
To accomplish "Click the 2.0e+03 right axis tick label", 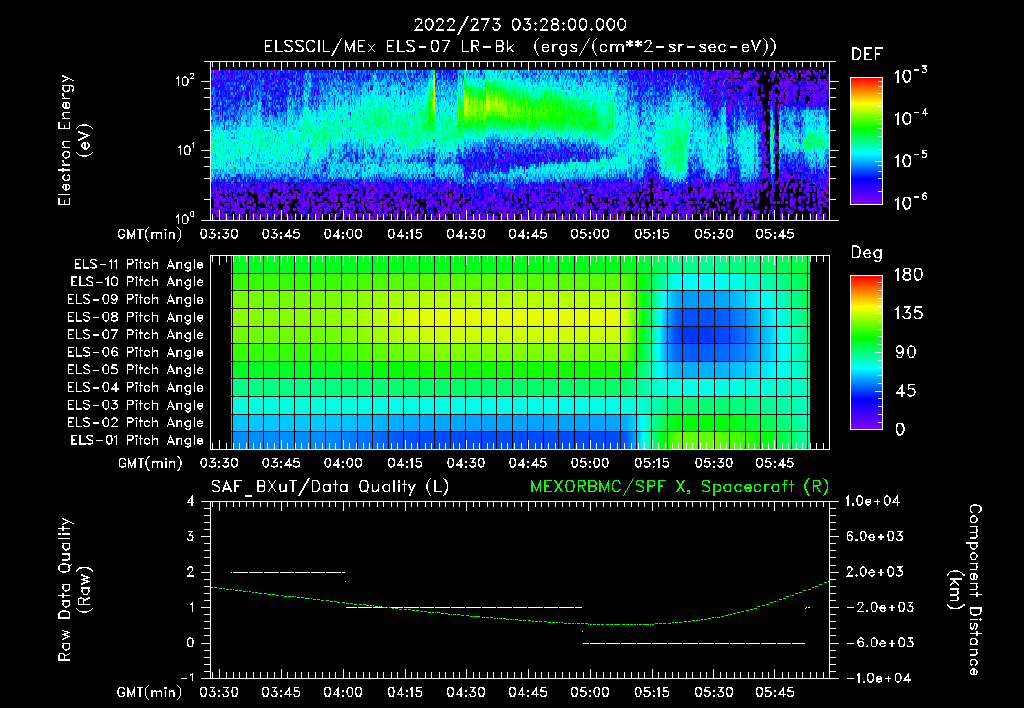I will pyautogui.click(x=874, y=571).
